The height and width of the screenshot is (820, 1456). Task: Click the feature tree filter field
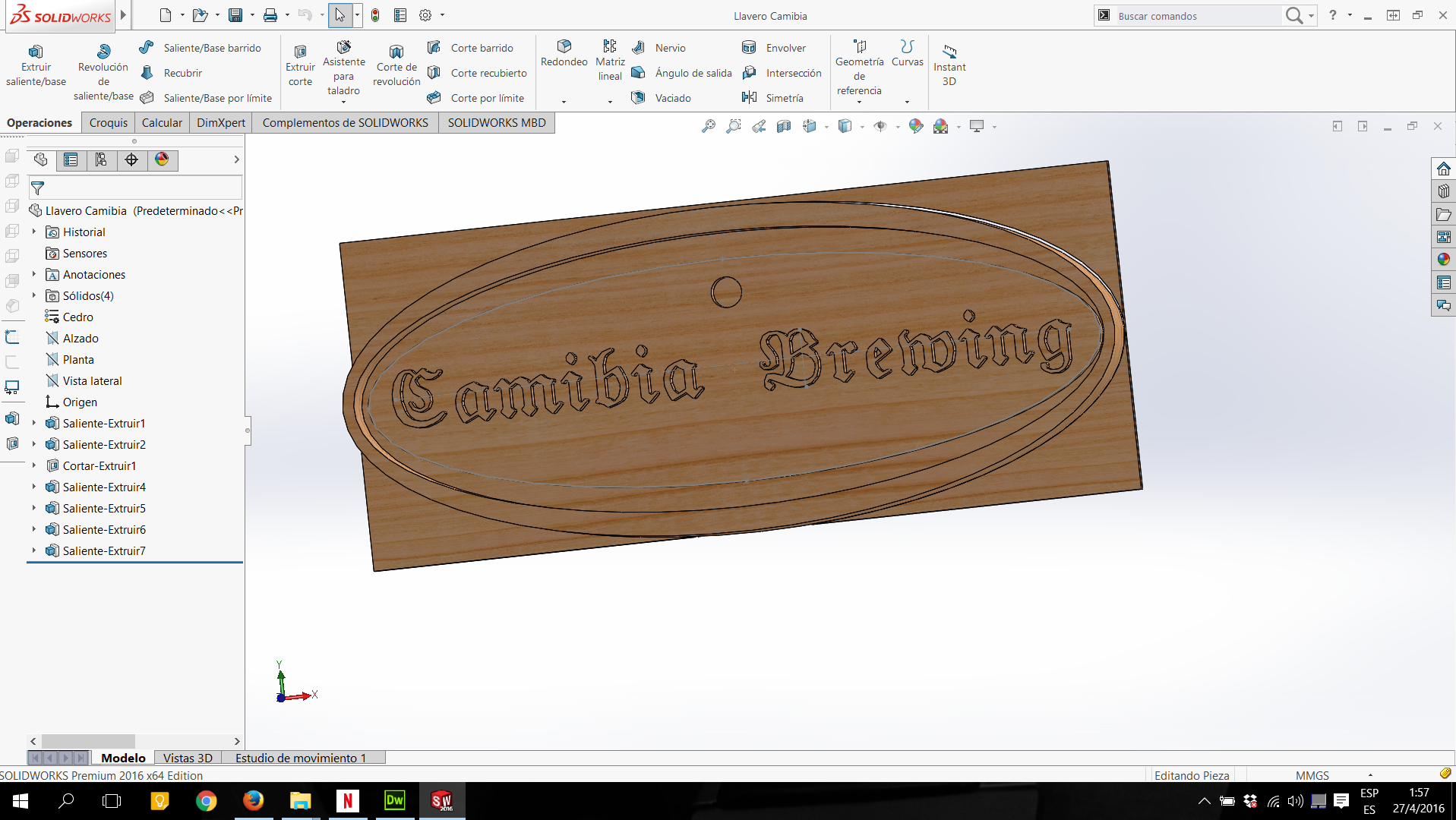[x=135, y=188]
